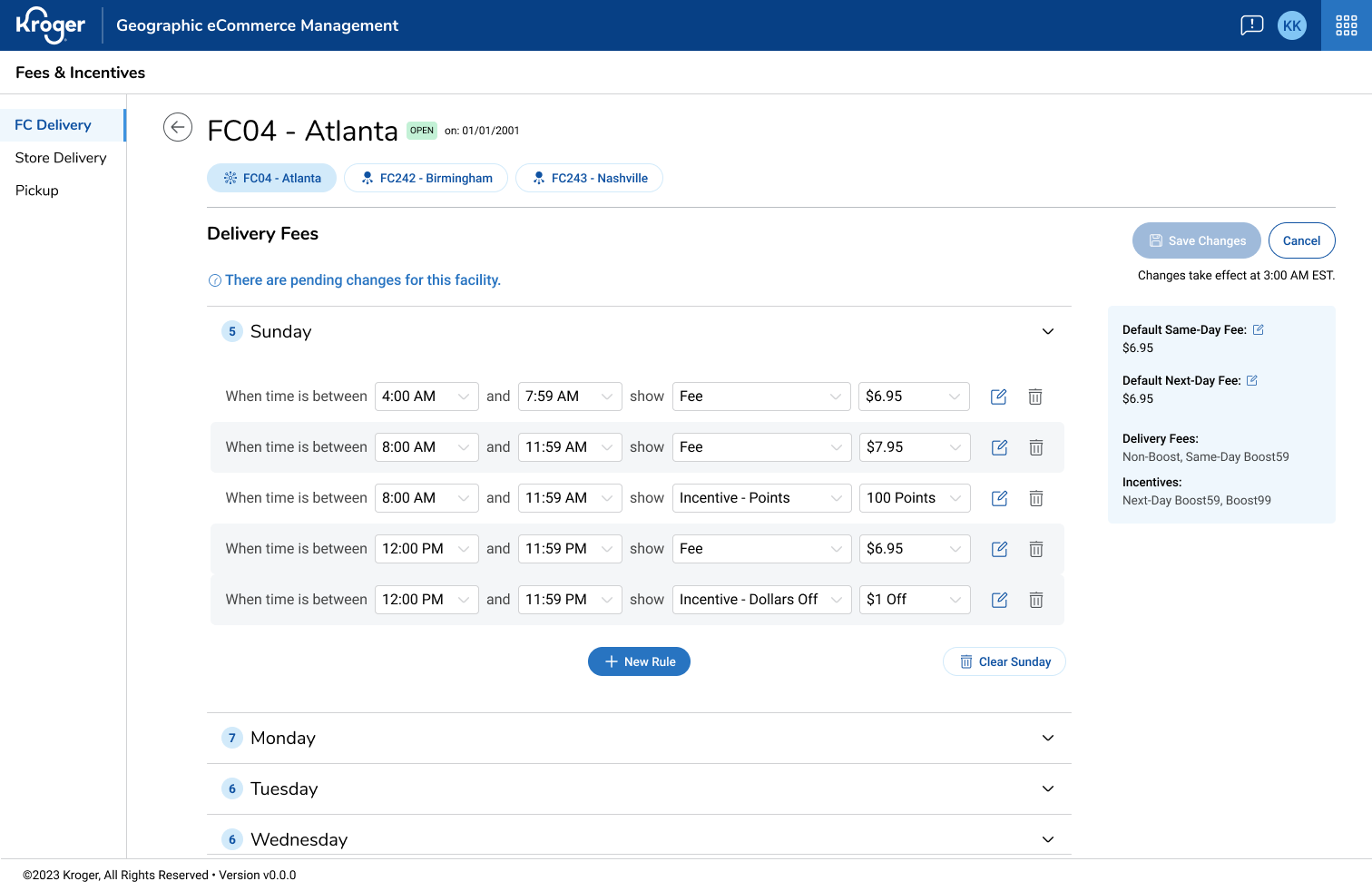This screenshot has width=1372, height=891.
Task: Edit the Default Next-Day Fee
Action: click(1252, 380)
